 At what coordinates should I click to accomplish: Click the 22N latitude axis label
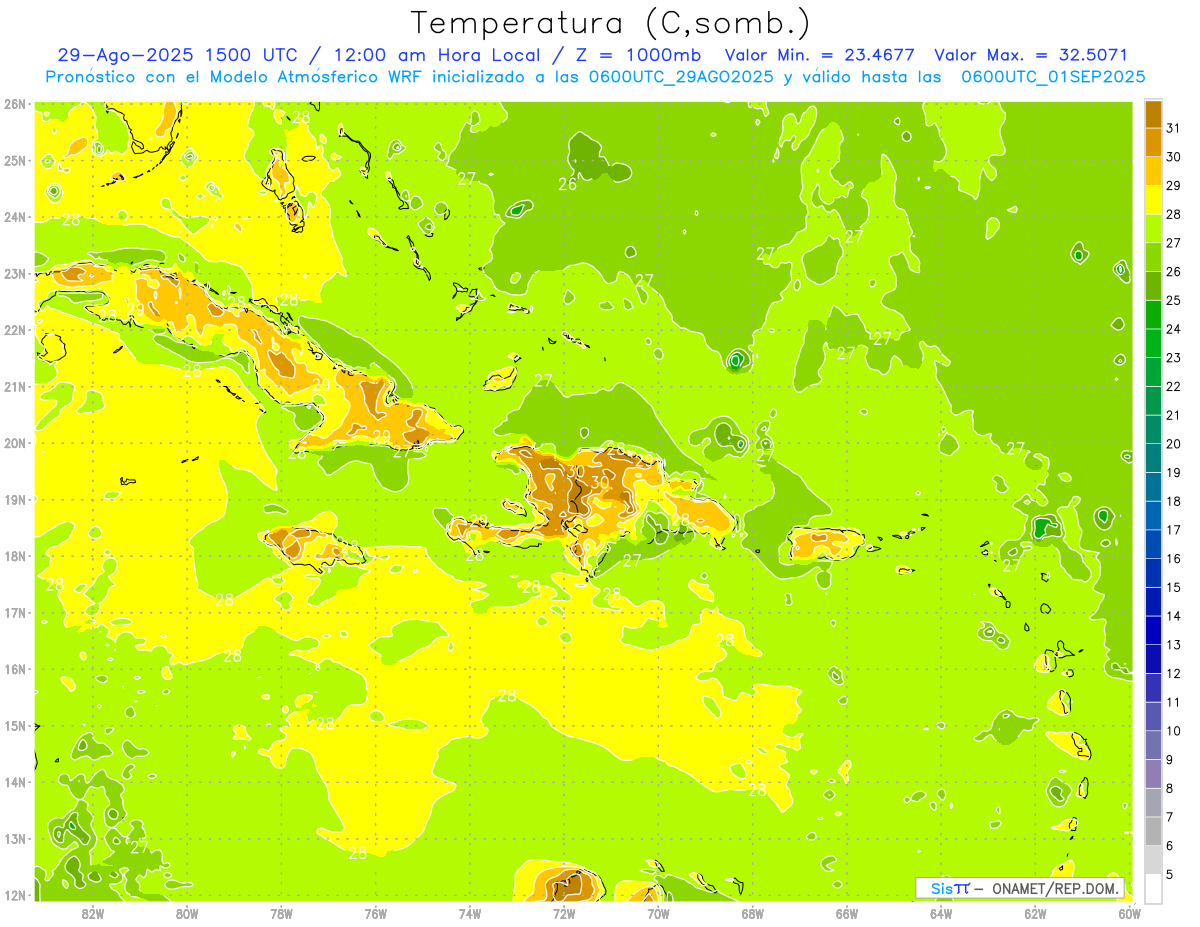point(15,330)
